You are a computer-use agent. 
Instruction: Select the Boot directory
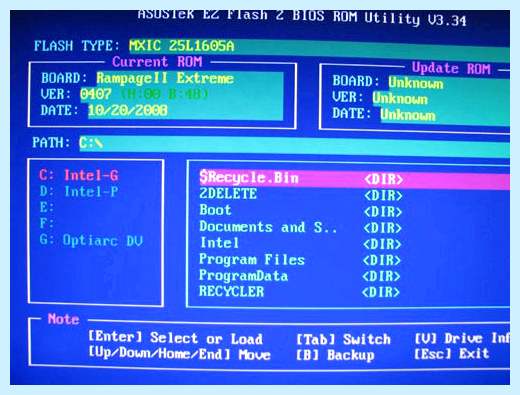coord(301,211)
